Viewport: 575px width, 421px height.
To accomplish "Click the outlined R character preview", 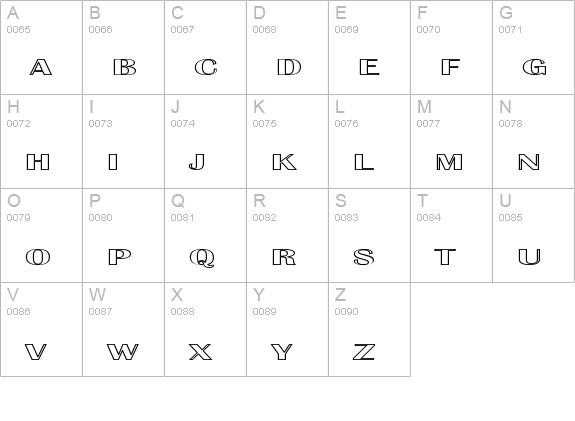I will tap(284, 257).
